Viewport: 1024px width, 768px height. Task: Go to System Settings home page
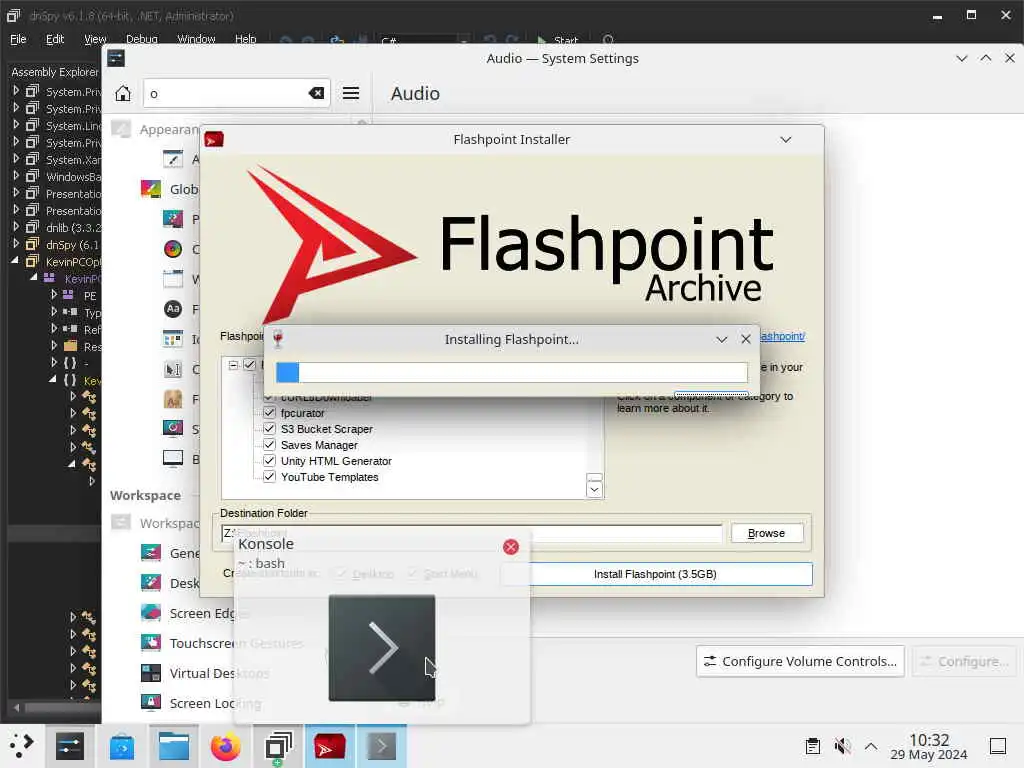123,93
